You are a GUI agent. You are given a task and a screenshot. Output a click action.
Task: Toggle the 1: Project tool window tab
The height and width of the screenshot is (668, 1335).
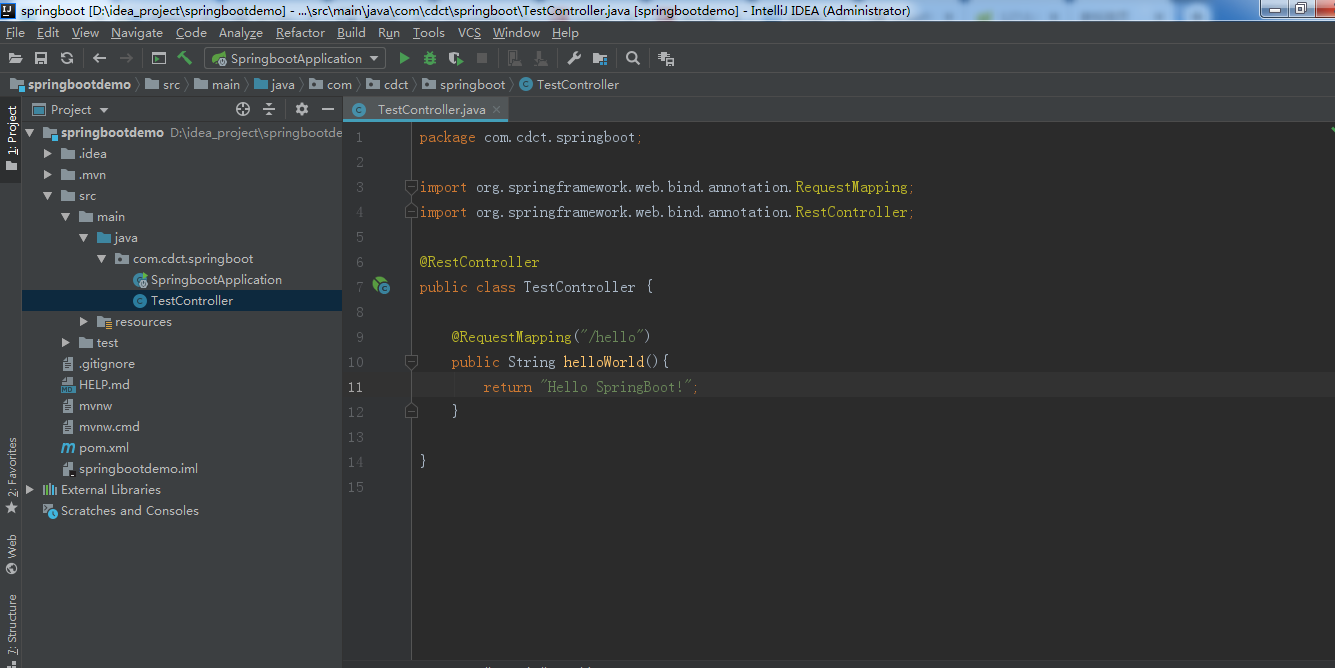(x=11, y=138)
